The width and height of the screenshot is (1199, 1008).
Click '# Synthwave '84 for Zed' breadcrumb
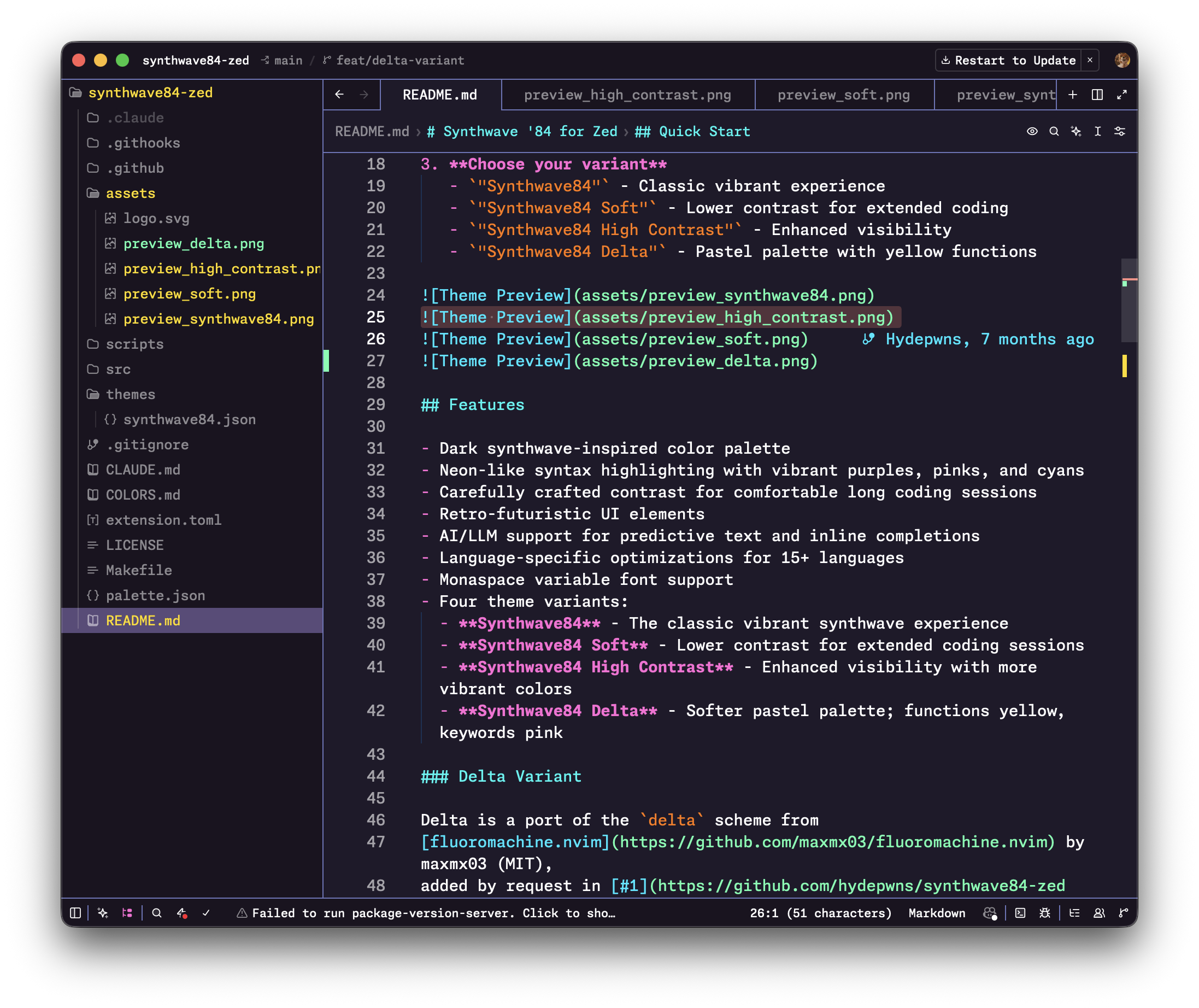click(522, 131)
